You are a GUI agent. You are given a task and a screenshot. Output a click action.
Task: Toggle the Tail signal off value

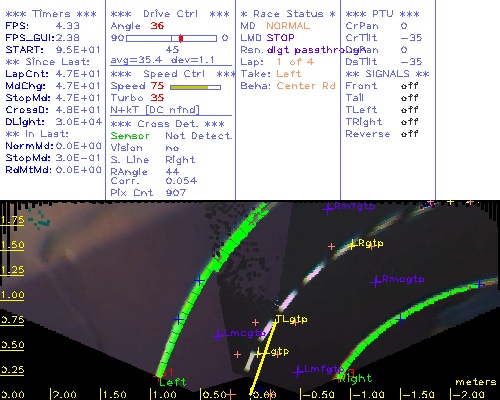(x=410, y=98)
